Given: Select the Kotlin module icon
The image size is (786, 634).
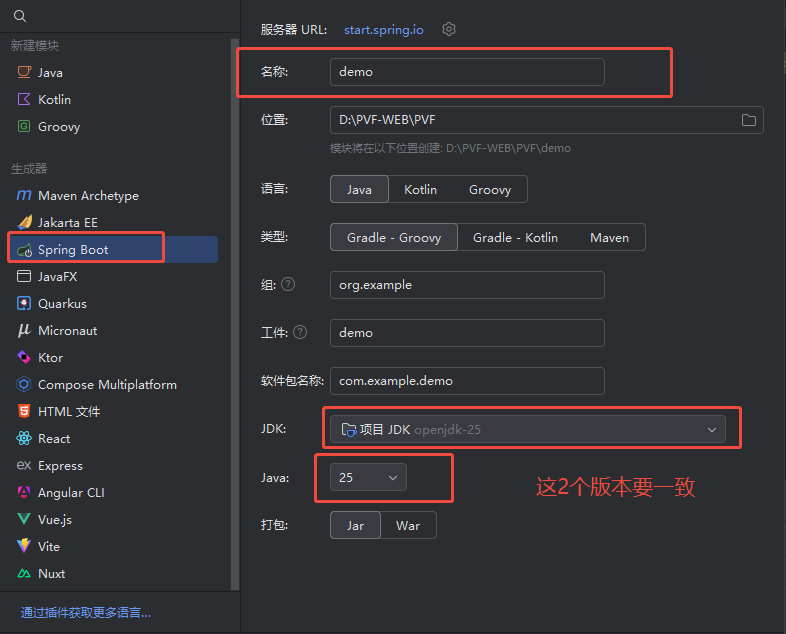Looking at the screenshot, I should [24, 99].
